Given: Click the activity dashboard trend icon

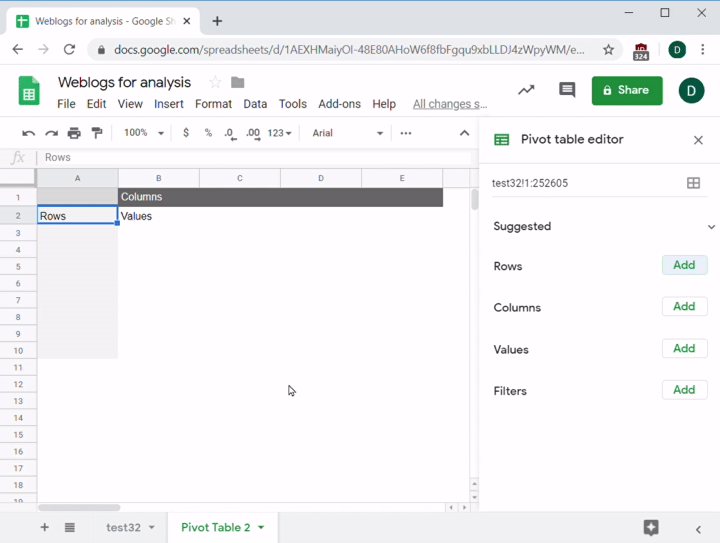Looking at the screenshot, I should [x=526, y=90].
